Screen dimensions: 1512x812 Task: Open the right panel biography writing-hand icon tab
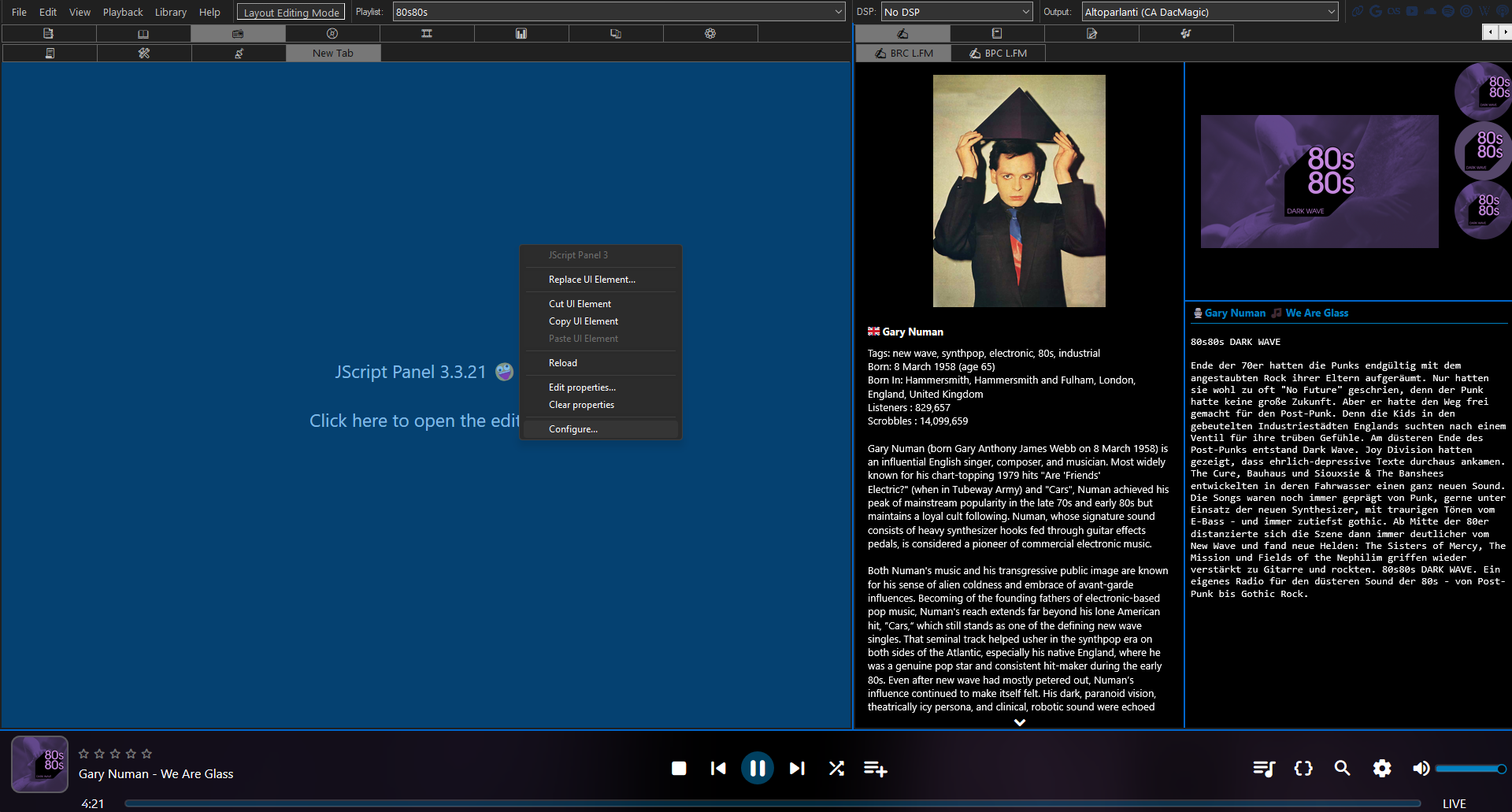coord(902,34)
